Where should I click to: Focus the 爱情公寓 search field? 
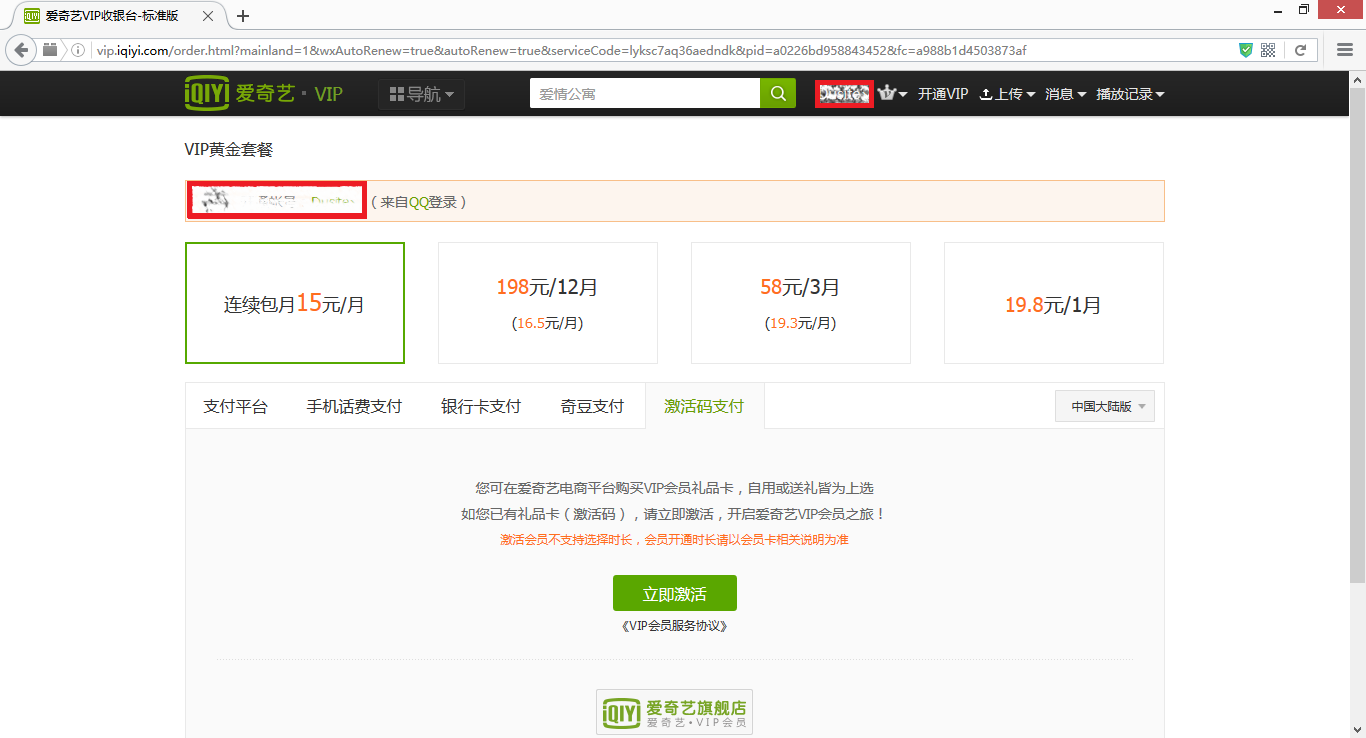tap(645, 94)
